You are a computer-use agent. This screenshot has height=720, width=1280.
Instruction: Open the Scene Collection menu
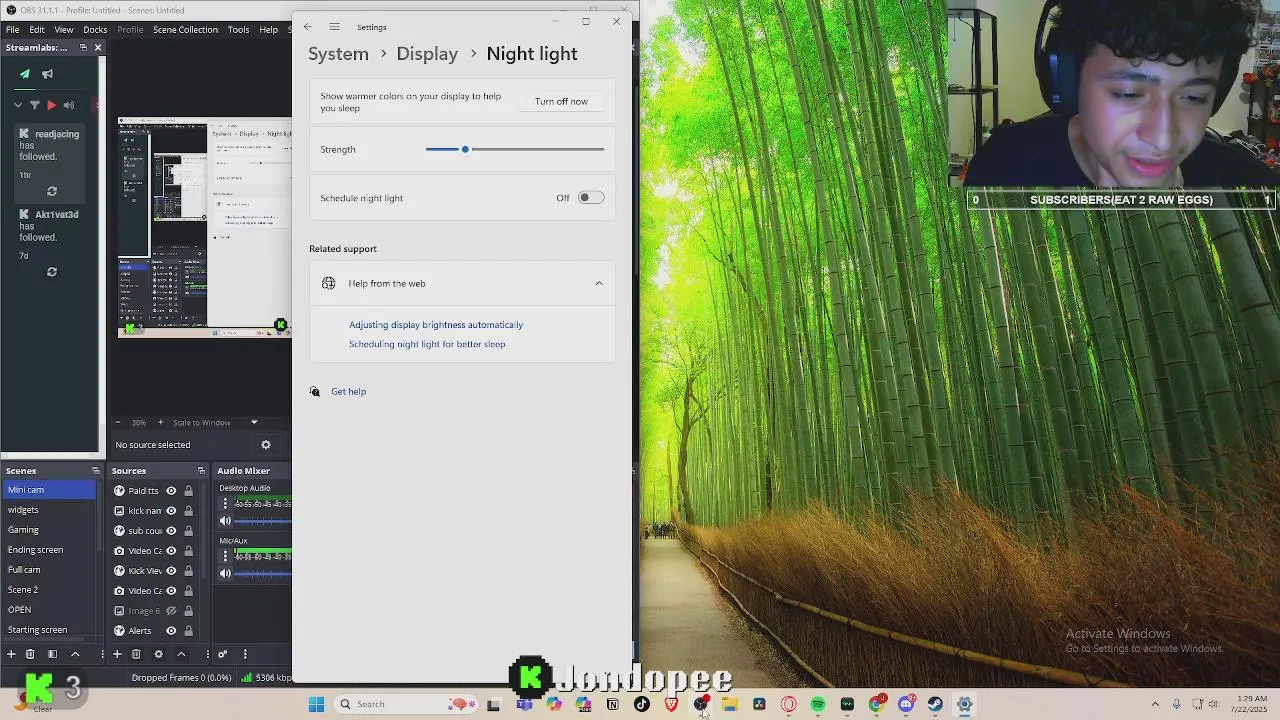(x=185, y=30)
